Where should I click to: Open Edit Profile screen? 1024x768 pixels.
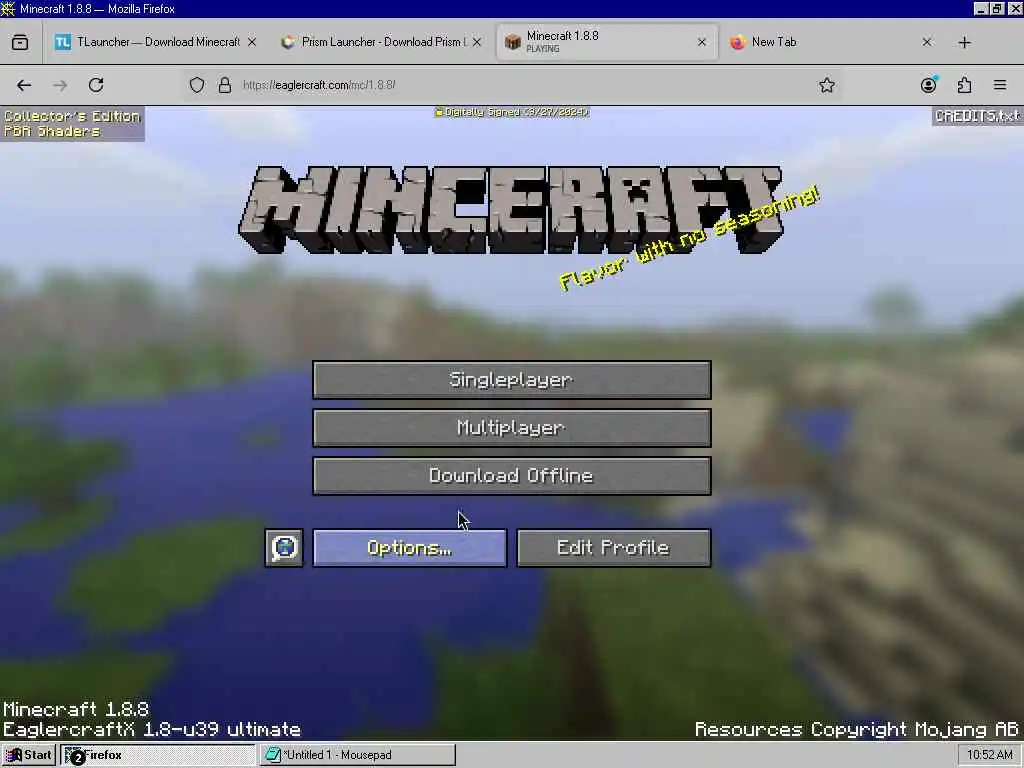614,548
